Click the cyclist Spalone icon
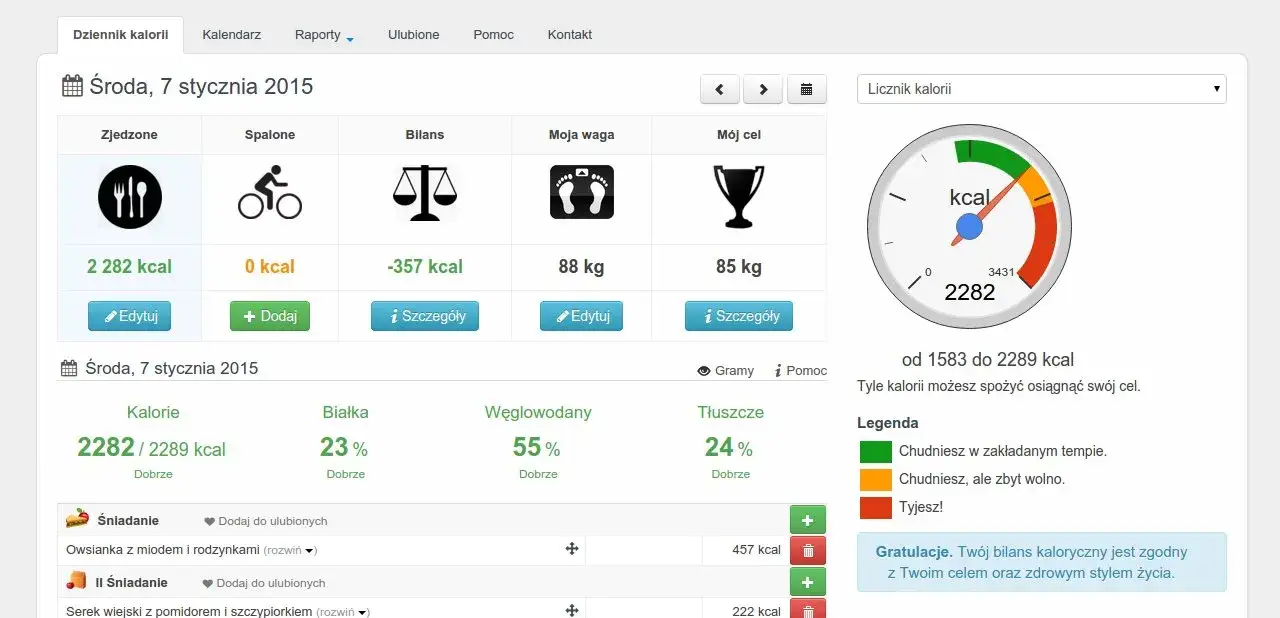The width and height of the screenshot is (1280, 618). [x=269, y=195]
